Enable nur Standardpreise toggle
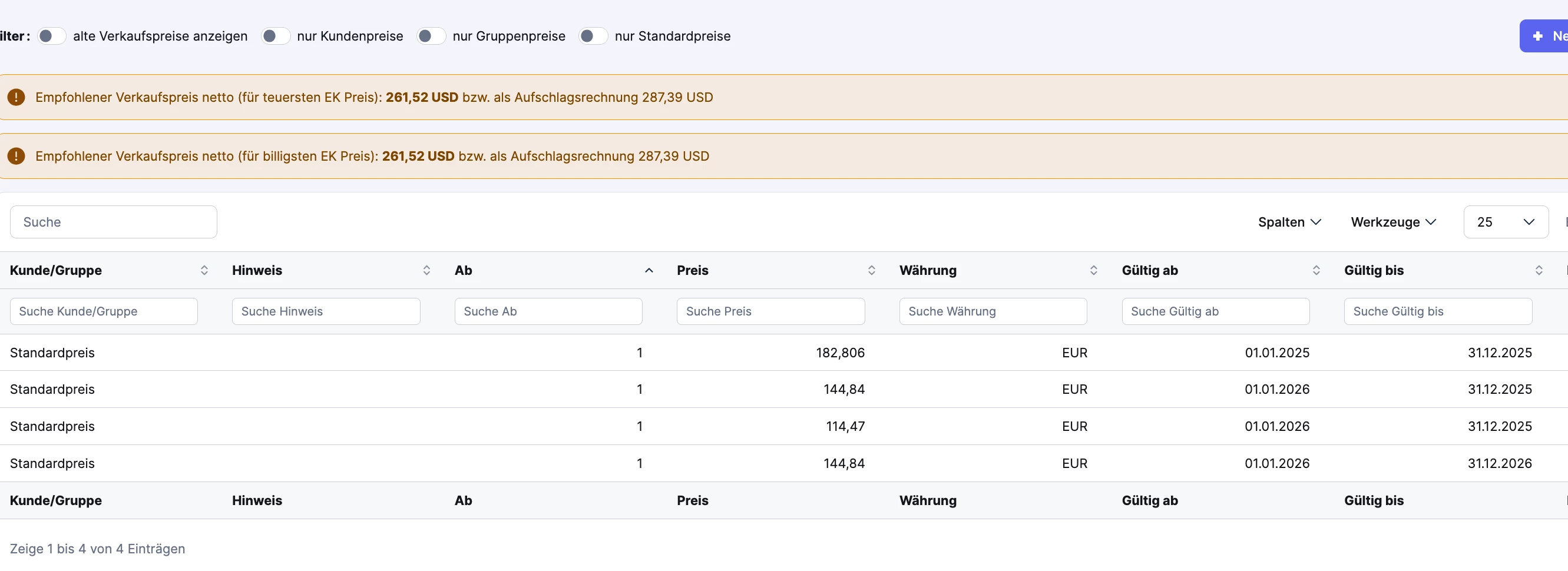The height and width of the screenshot is (571, 1568). click(593, 36)
